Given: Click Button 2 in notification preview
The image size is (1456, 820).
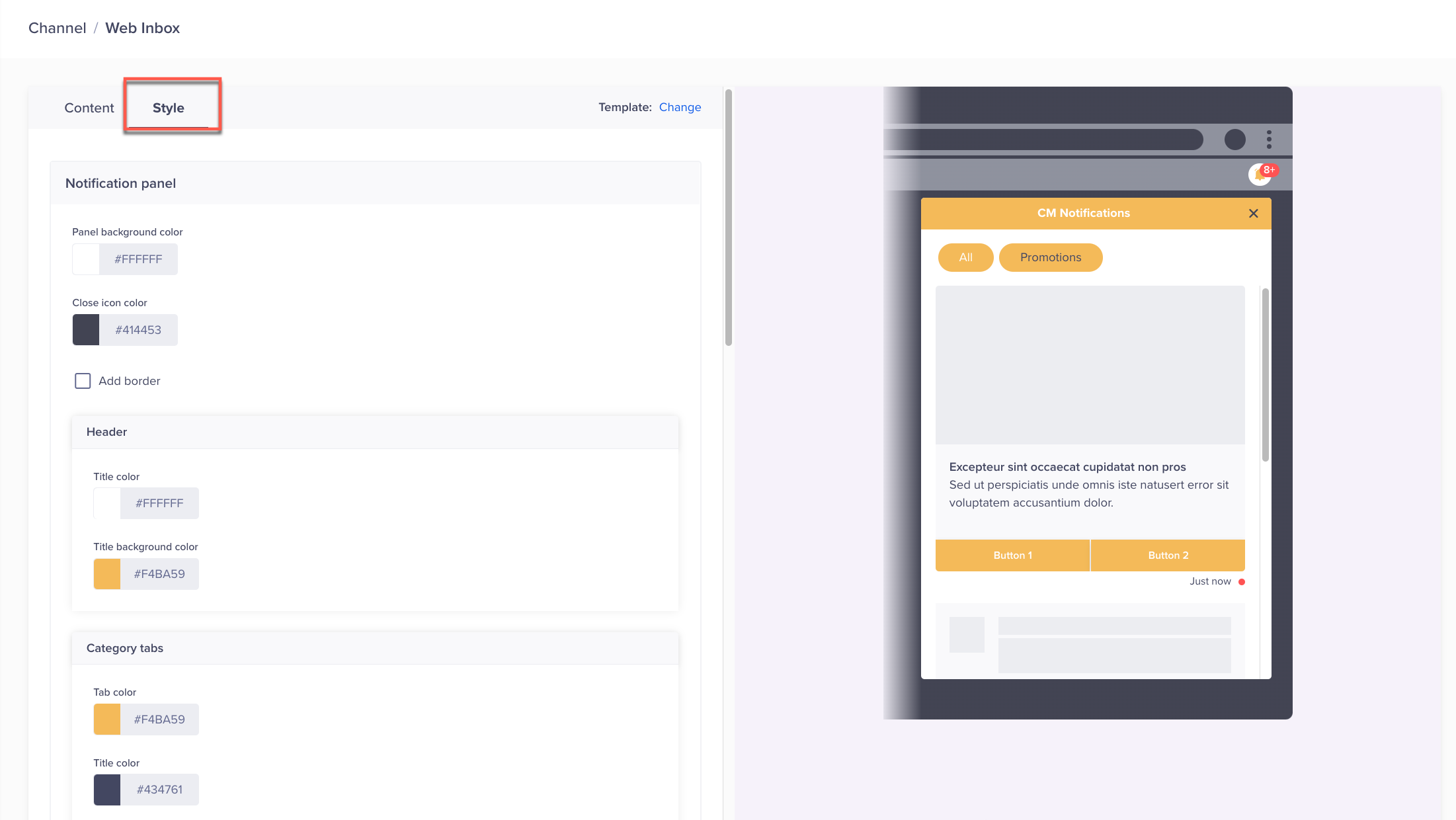Looking at the screenshot, I should click(x=1168, y=555).
